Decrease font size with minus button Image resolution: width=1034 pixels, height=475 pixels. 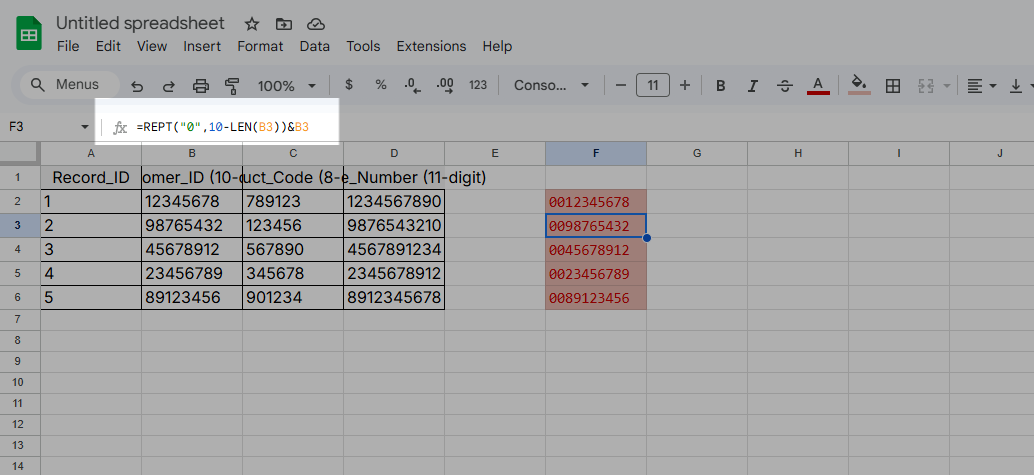[621, 85]
